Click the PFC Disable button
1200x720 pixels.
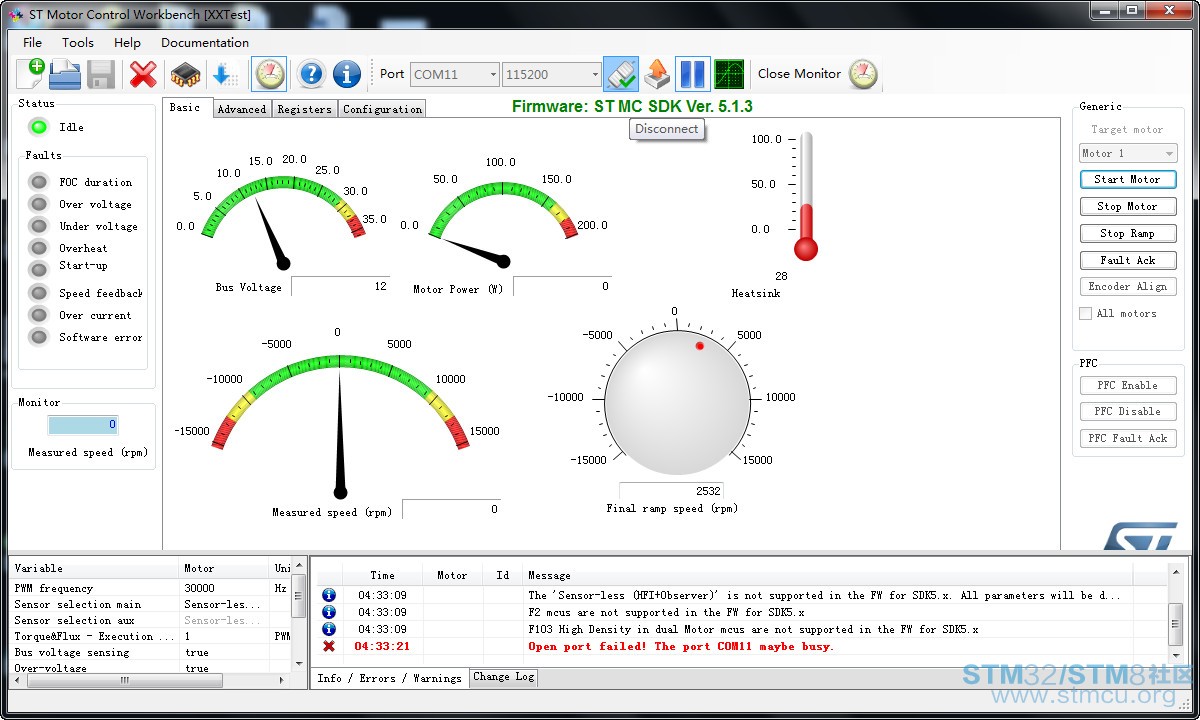click(x=1128, y=412)
